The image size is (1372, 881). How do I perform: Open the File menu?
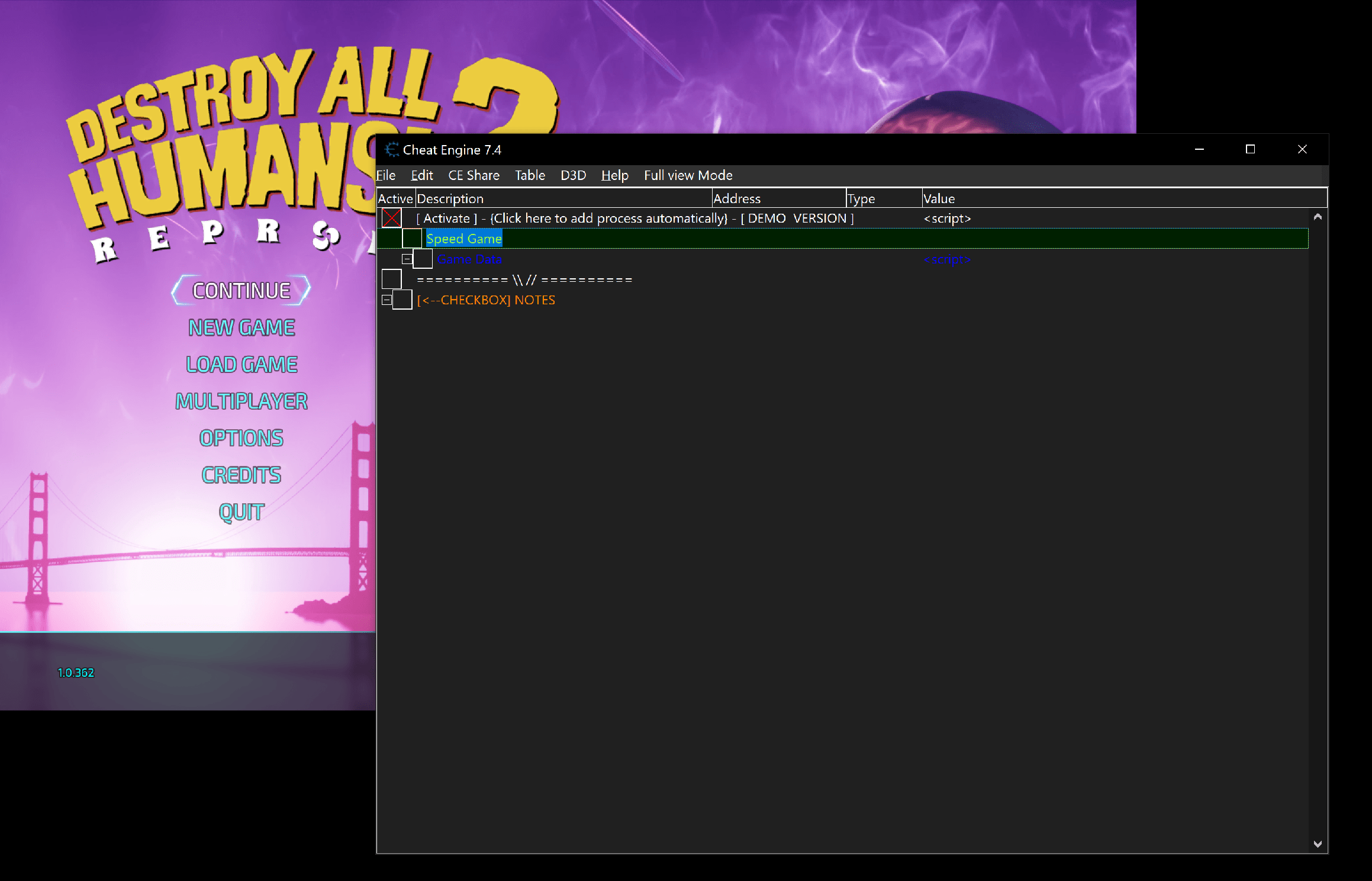click(385, 175)
